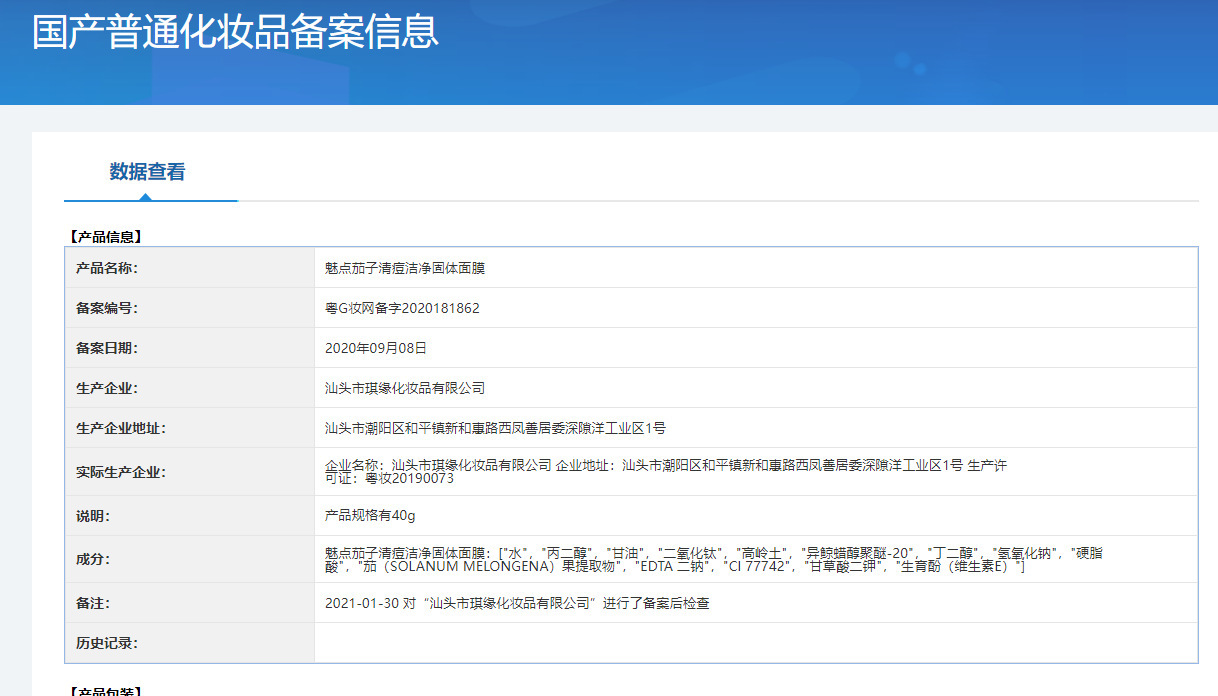Viewport: 1218px width, 696px height.
Task: Click the 备案日期 label cell
Action: click(190, 348)
